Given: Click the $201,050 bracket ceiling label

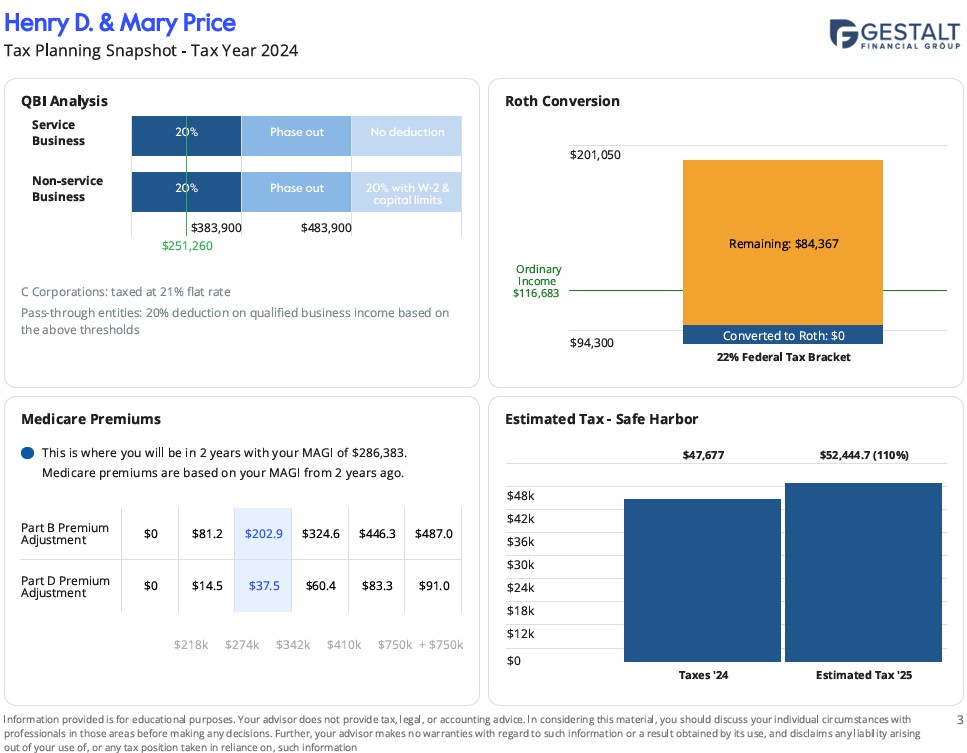Looking at the screenshot, I should [x=595, y=155].
